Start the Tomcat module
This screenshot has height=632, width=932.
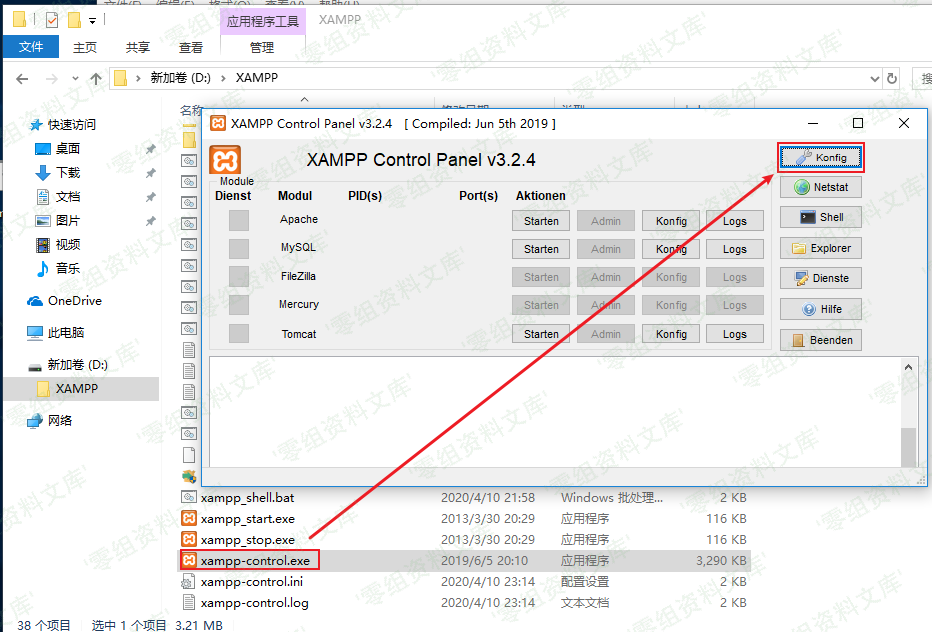[541, 334]
